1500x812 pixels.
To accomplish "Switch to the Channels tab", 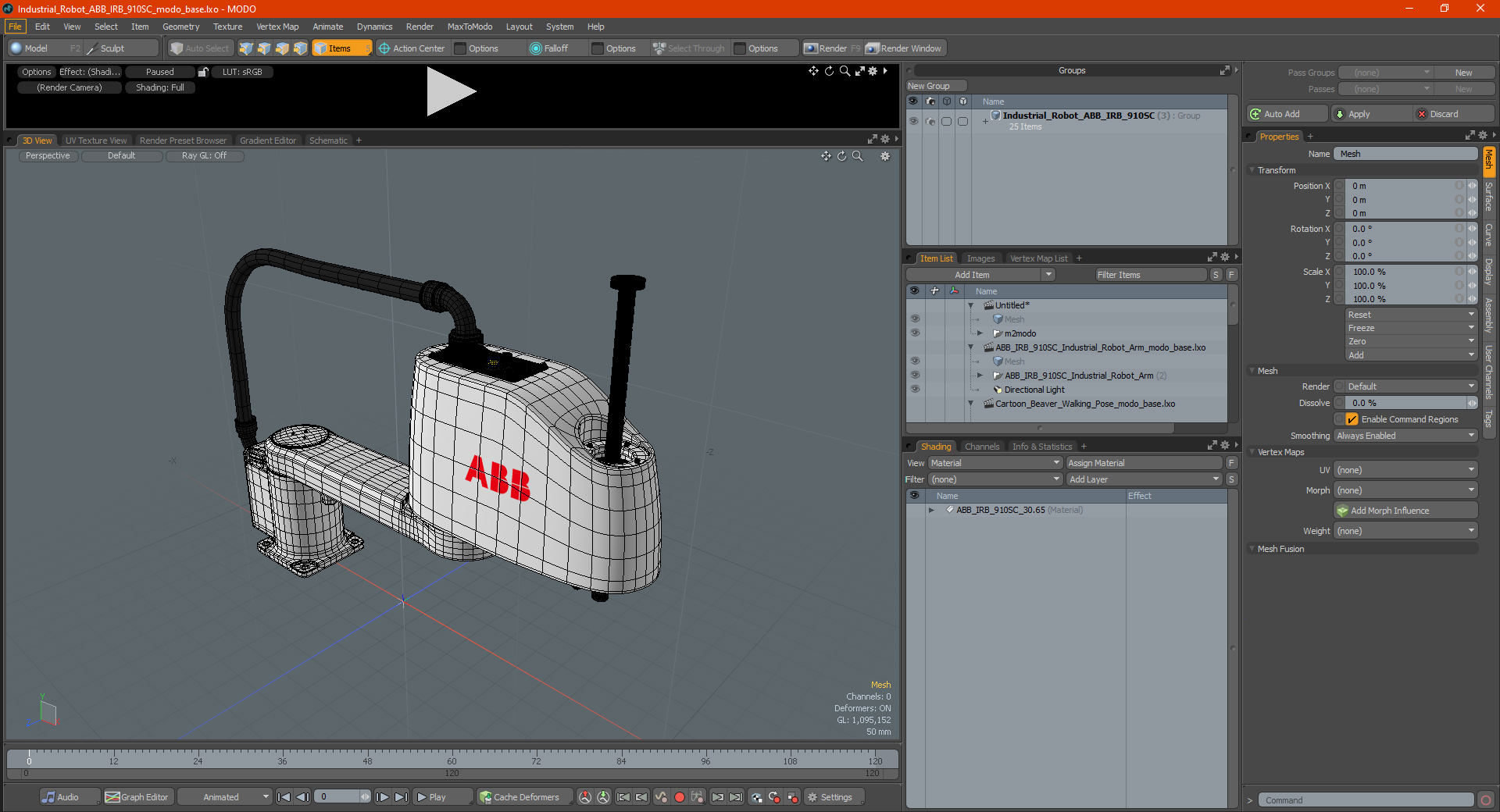I will pos(982,447).
